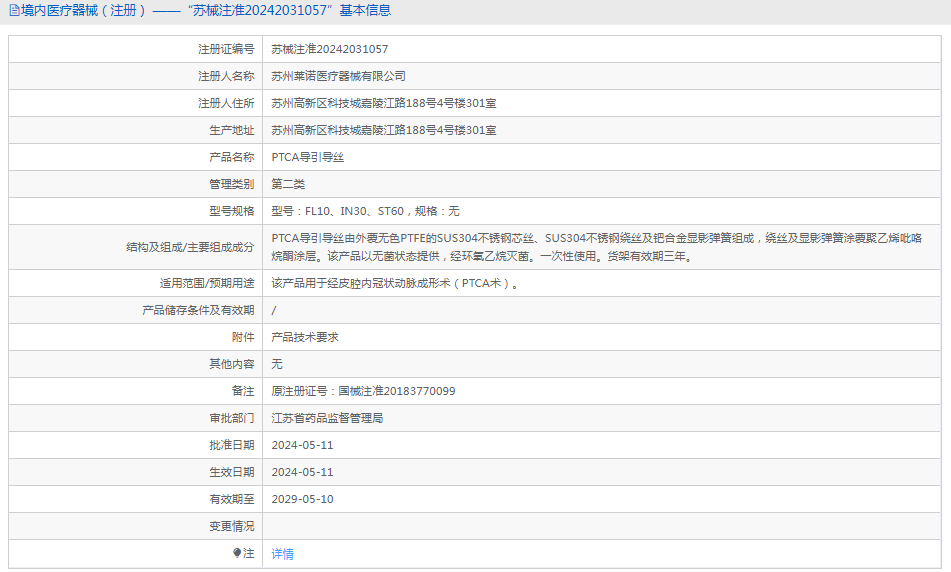Screen dimensions: 951x572
Task: Click the page title 境内医疗器械（注册）基本信息
Action: (x=206, y=10)
